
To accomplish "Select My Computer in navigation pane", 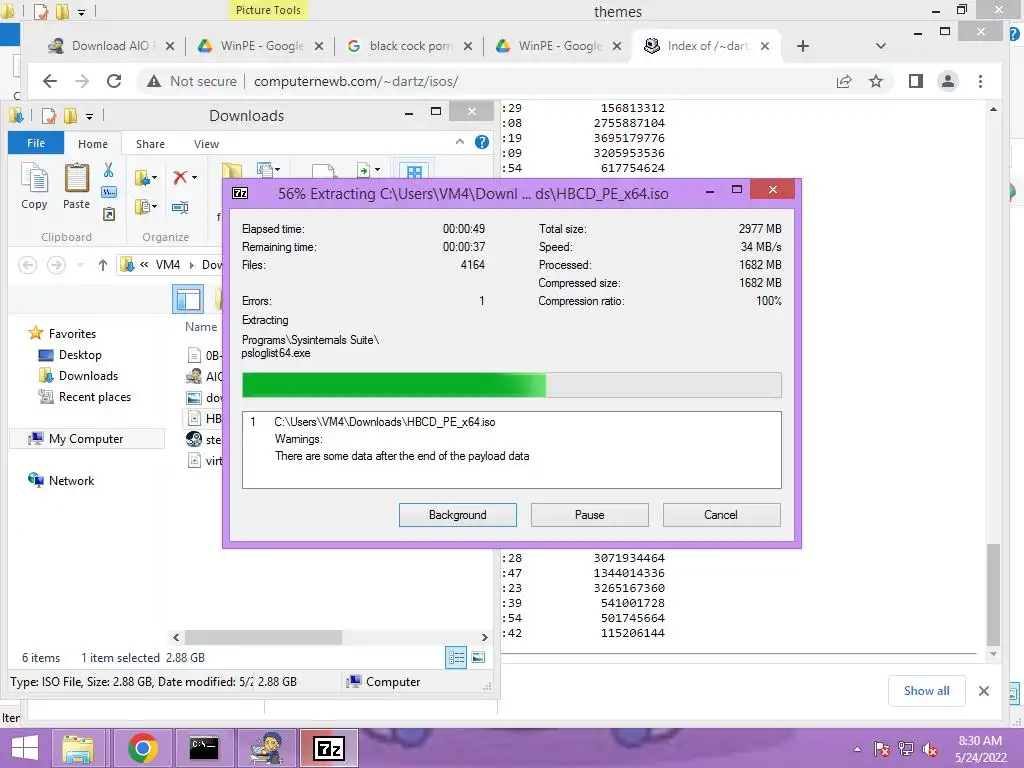I will click(86, 439).
